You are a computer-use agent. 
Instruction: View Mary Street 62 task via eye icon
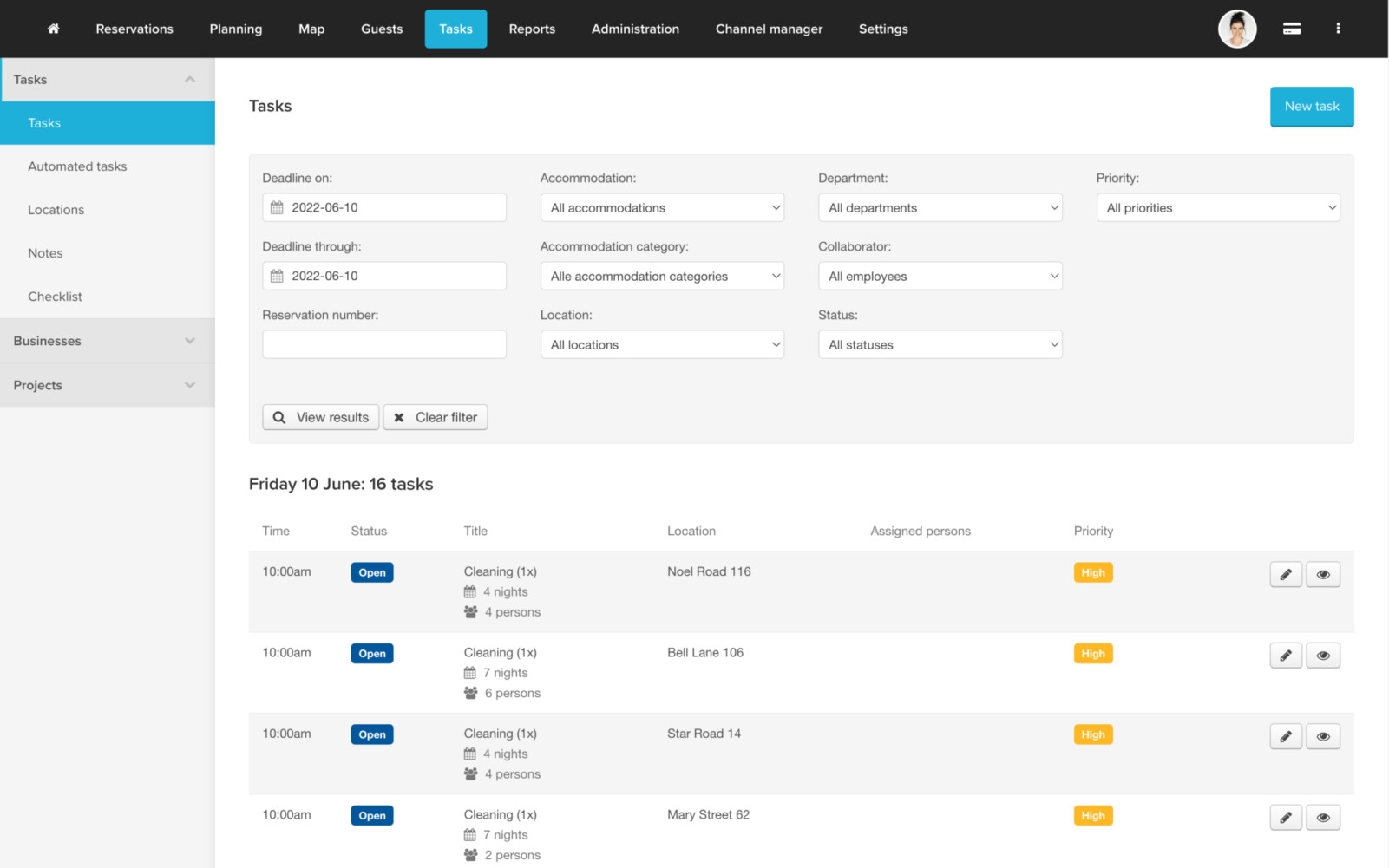click(1322, 818)
